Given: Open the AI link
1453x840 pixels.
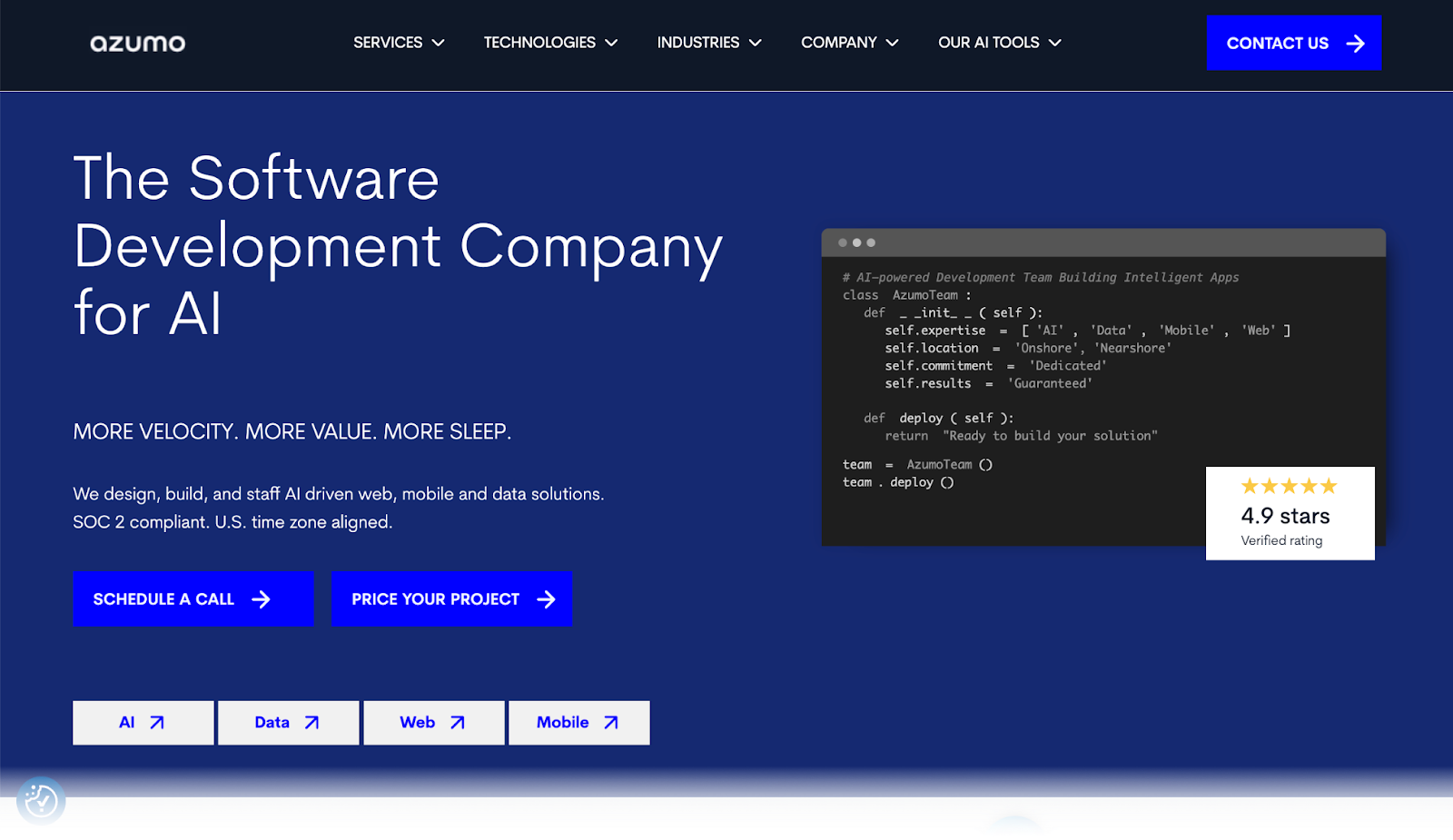Looking at the screenshot, I should tap(143, 723).
